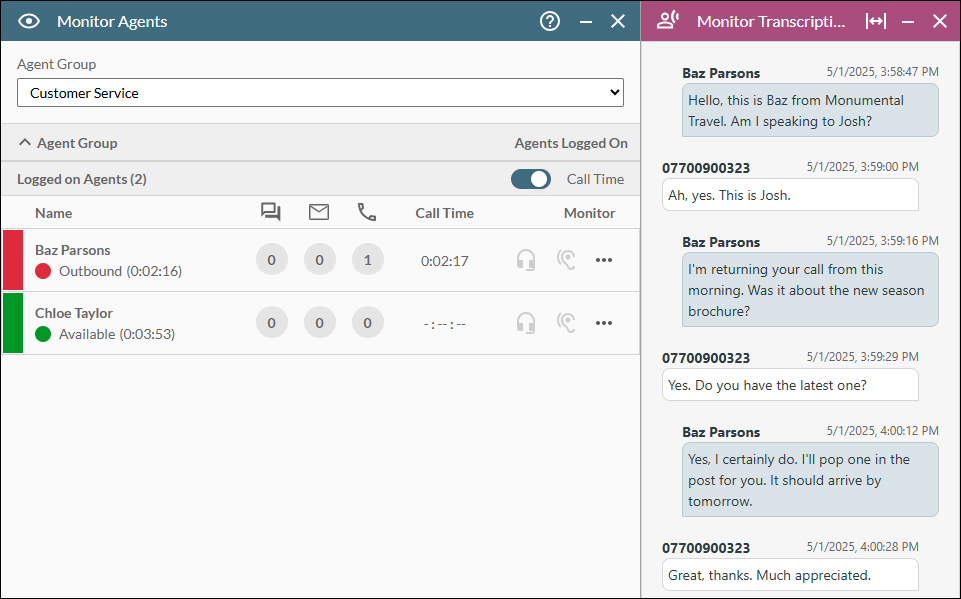The image size is (961, 599).
Task: Toggle the Call Time switch off
Action: [531, 179]
